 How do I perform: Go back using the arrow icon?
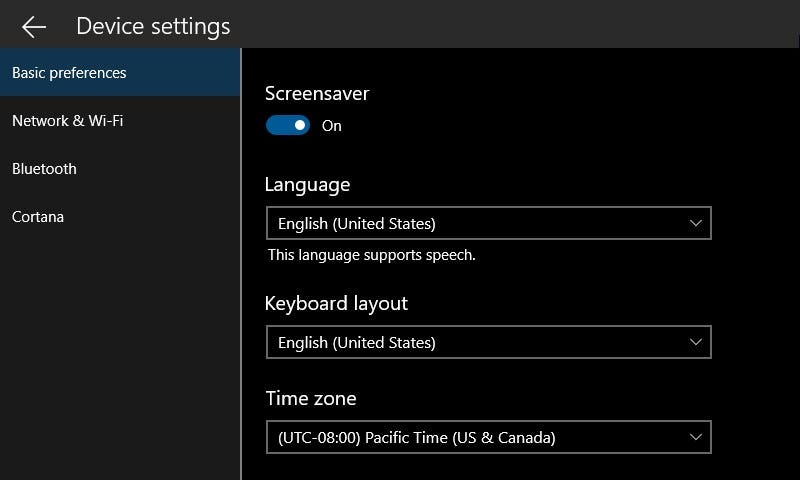tap(34, 27)
